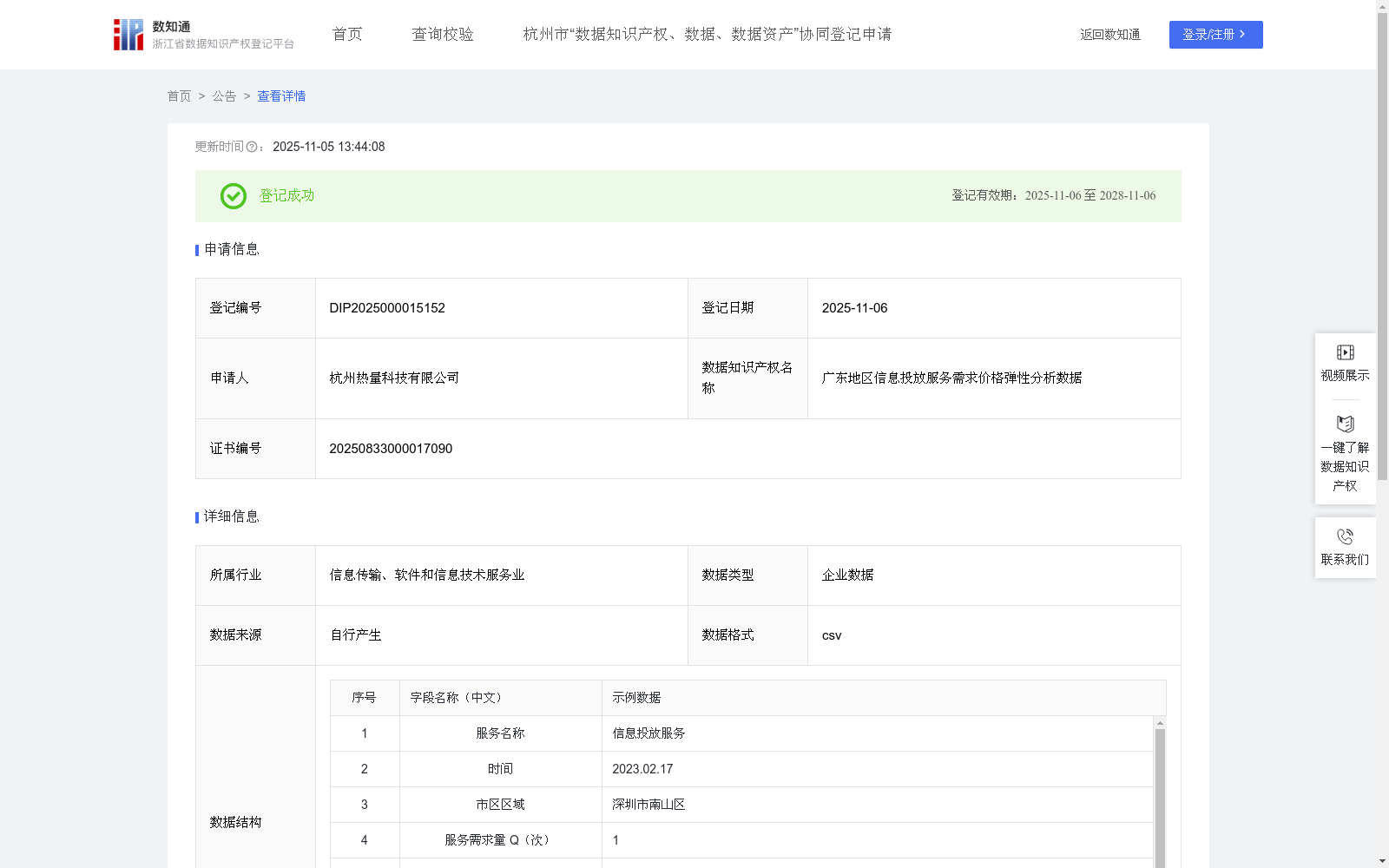
Task: Open the 杭州市协同登记申请 navigation item
Action: pos(708,34)
